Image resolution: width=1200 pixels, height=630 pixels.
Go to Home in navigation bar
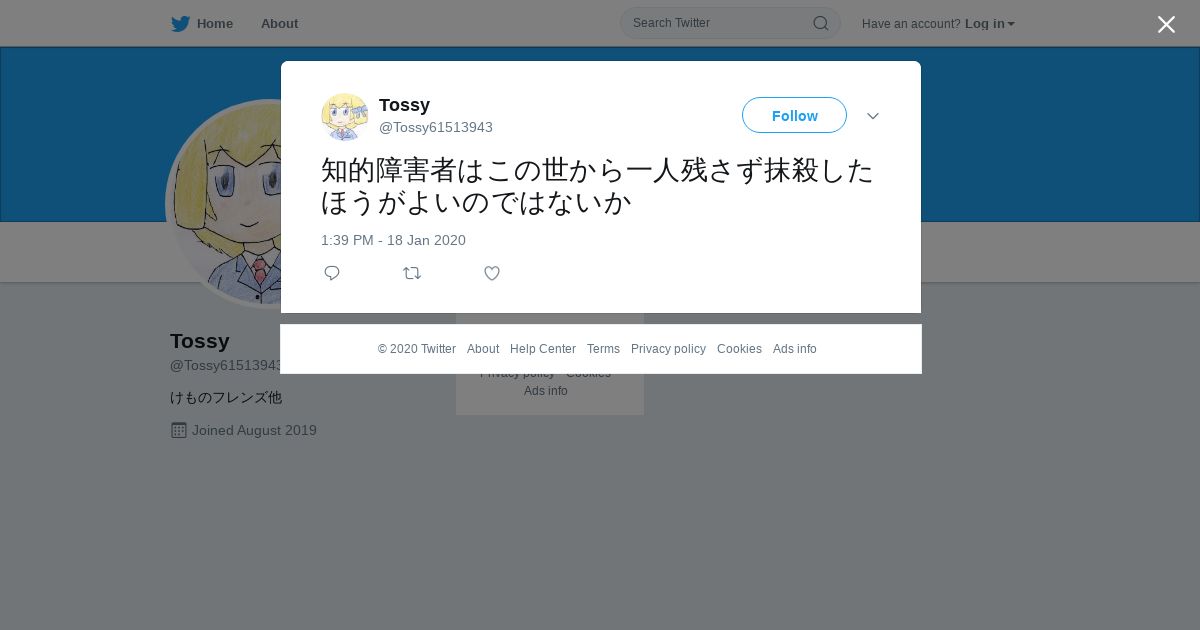[214, 23]
